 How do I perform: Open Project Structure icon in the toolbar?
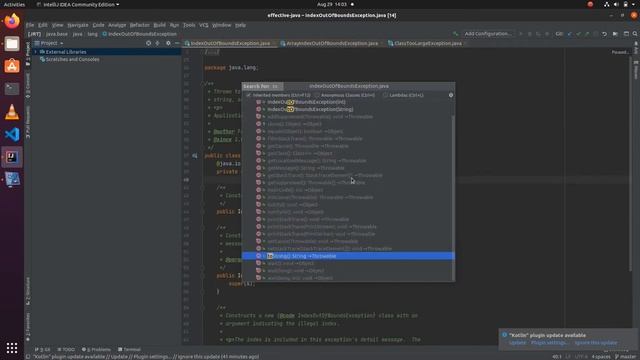(626, 34)
